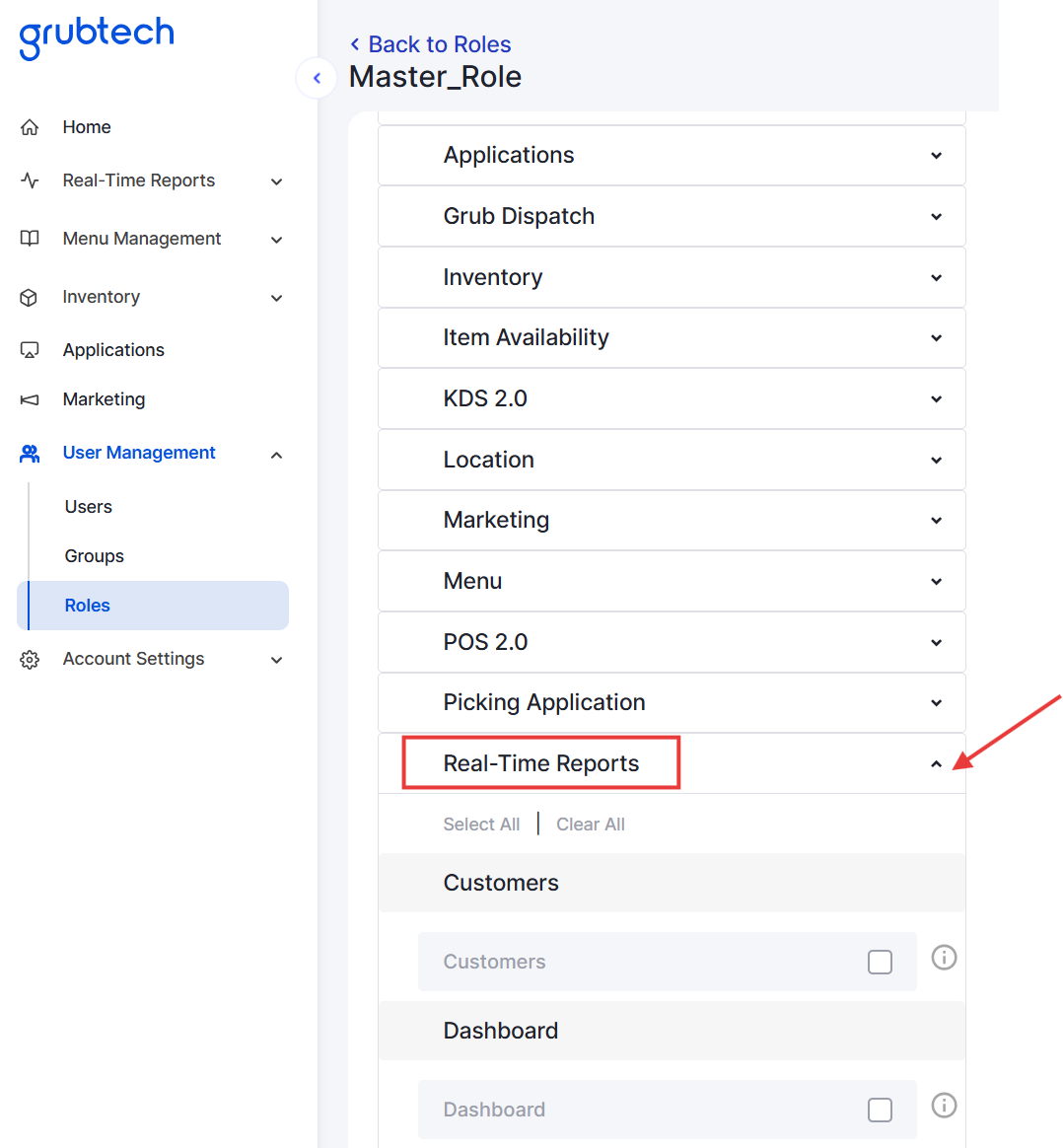Click the Dashboard permission row label
The image size is (1063, 1148).
click(x=495, y=1110)
